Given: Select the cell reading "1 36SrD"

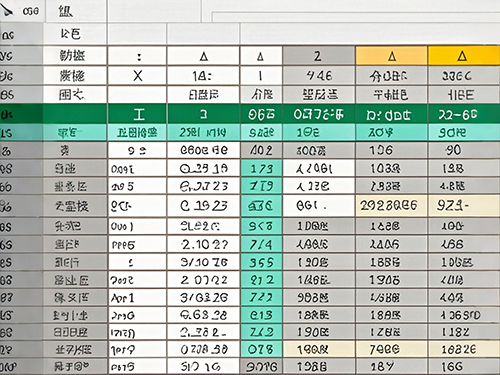Looking at the screenshot, I should [464, 315].
